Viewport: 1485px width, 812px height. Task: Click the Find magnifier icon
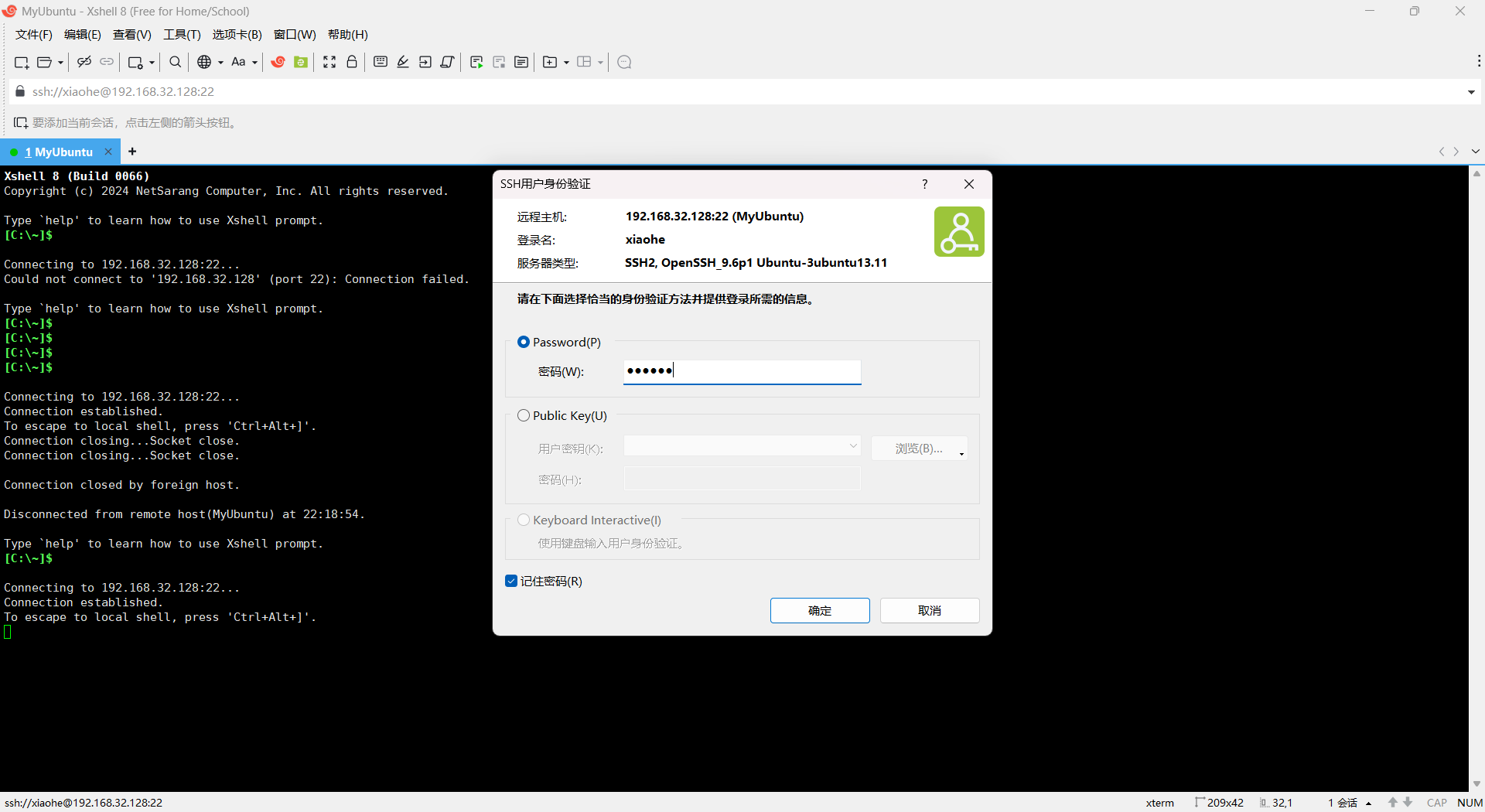(176, 62)
